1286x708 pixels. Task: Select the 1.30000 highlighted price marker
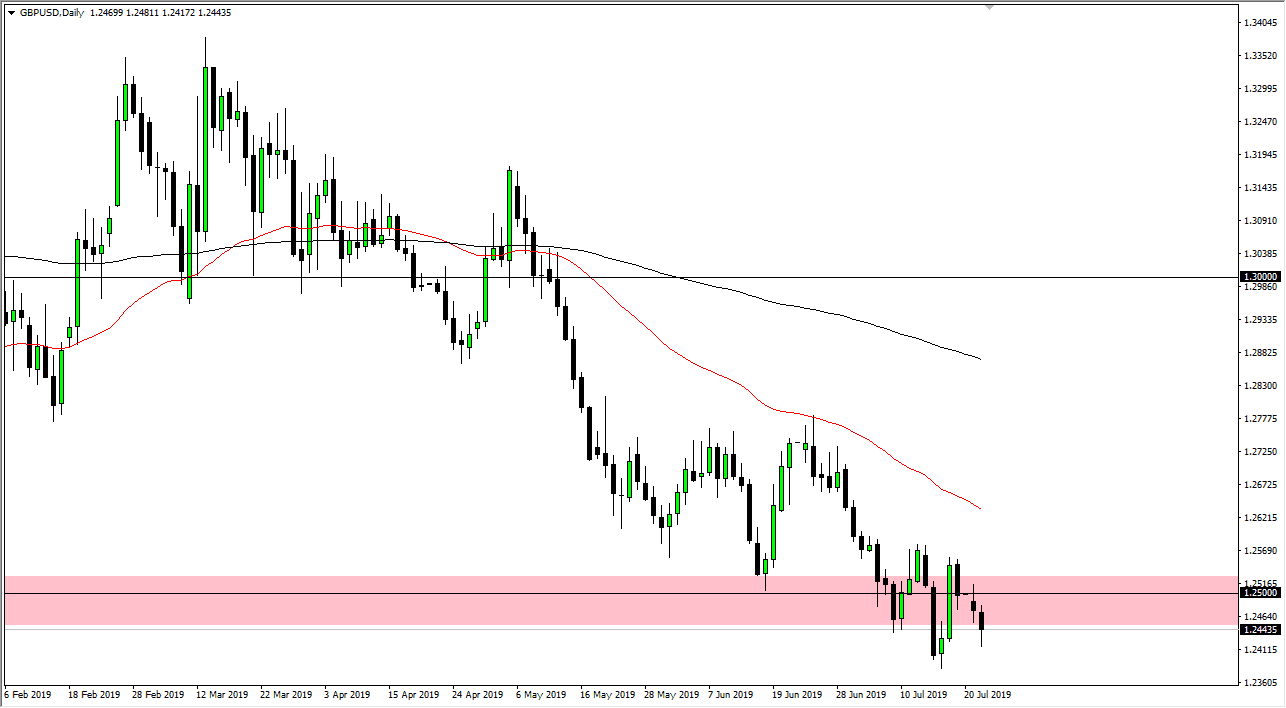pyautogui.click(x=1258, y=277)
